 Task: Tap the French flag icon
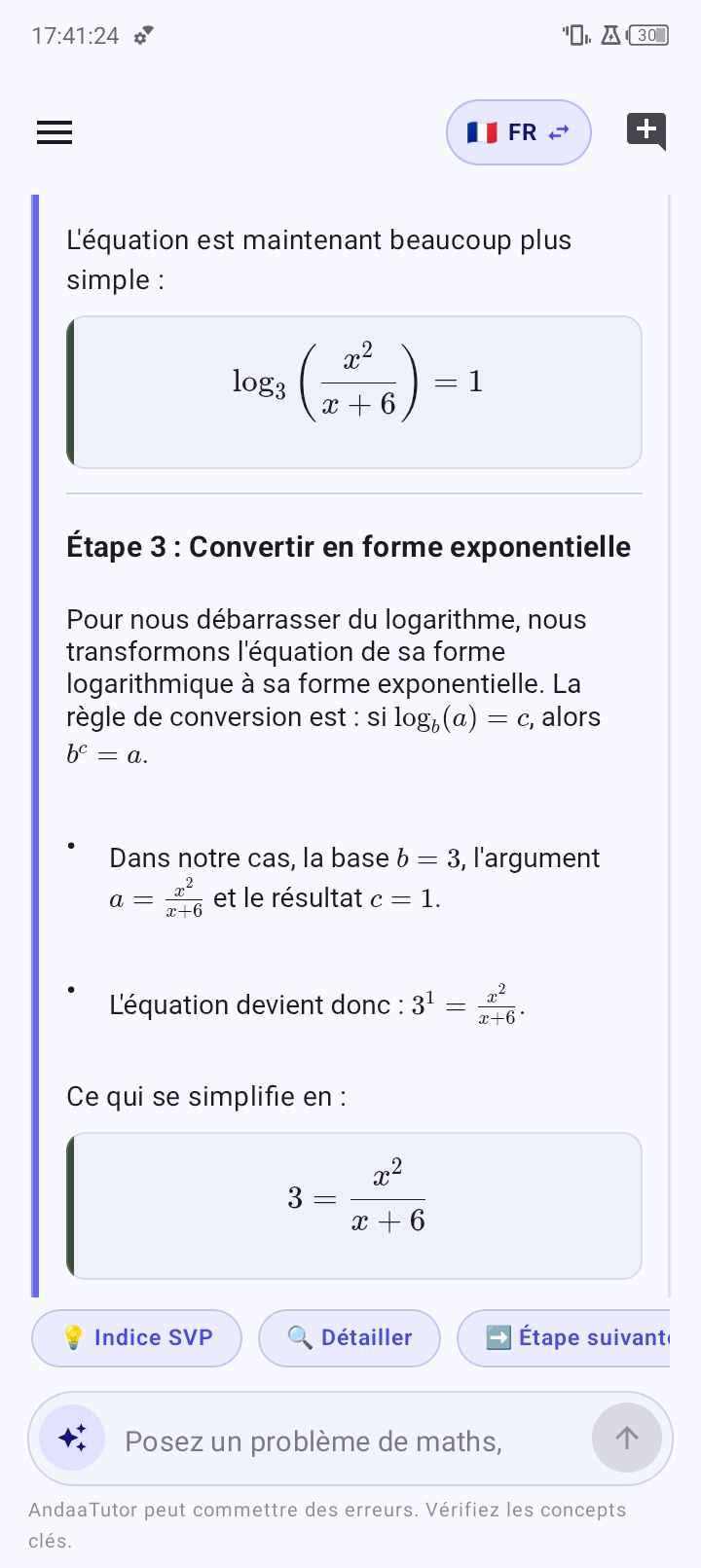click(x=482, y=132)
